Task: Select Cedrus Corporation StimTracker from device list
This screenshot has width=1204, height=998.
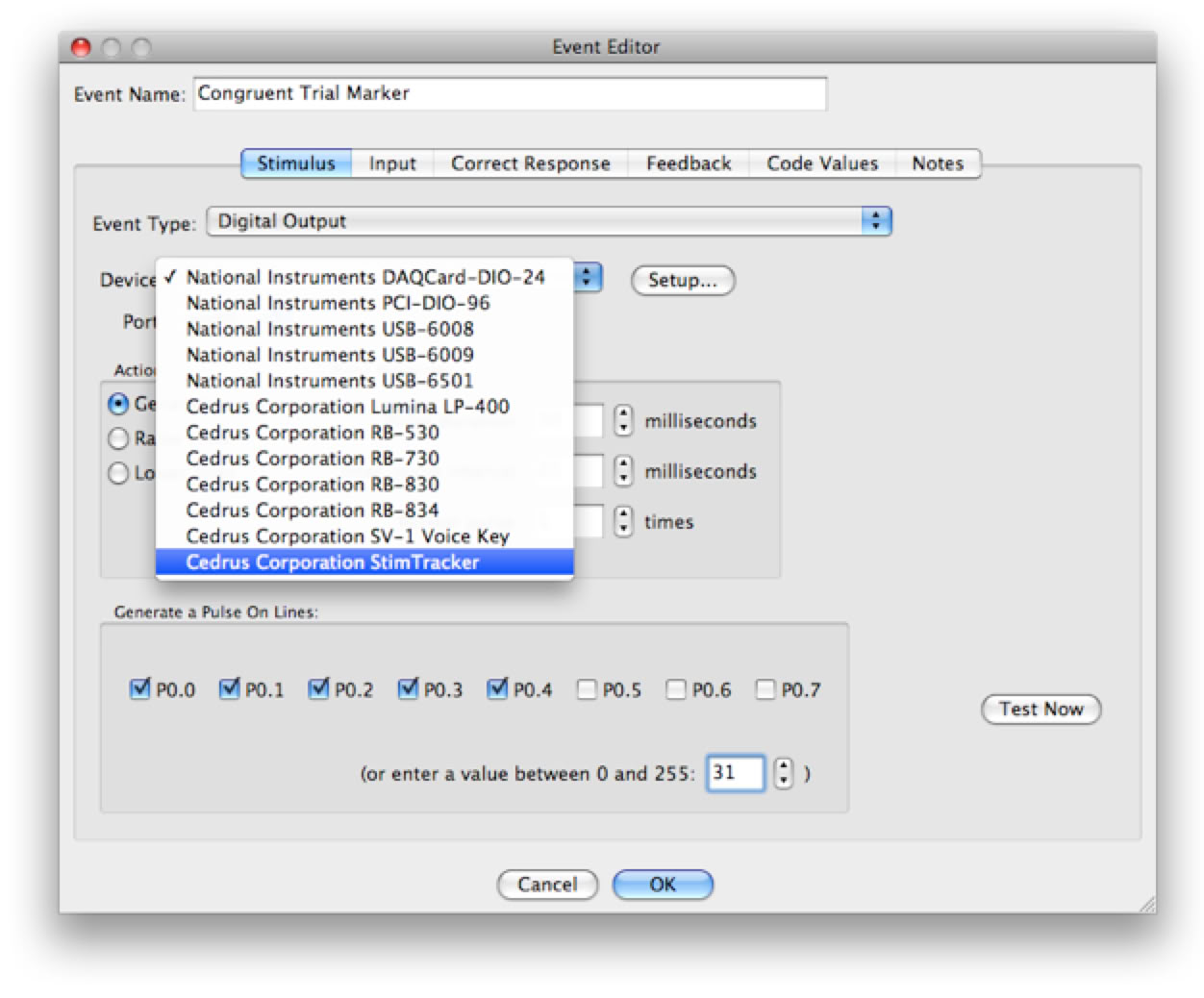Action: click(x=332, y=562)
